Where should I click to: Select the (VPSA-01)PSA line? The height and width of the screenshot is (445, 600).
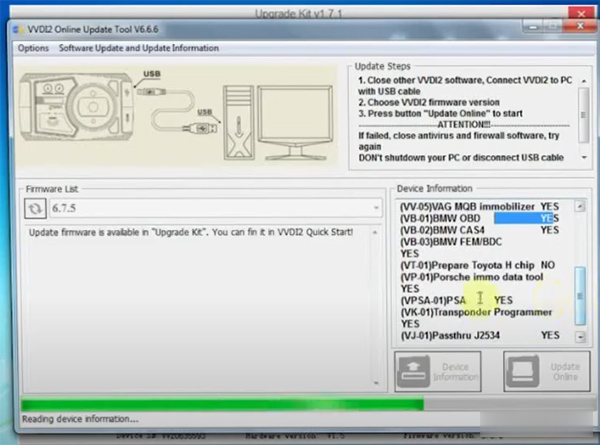(x=456, y=300)
